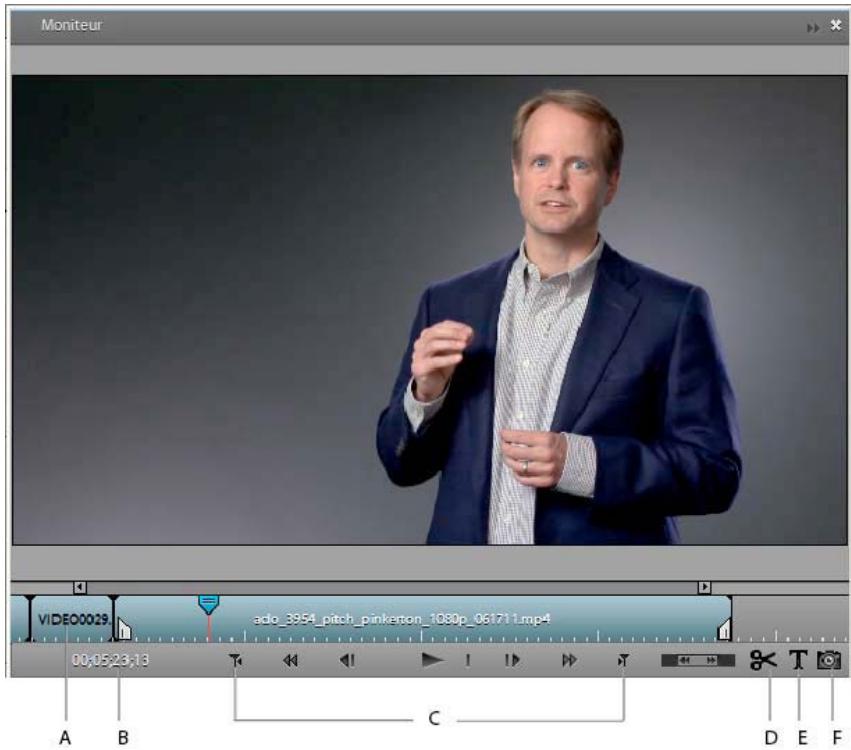Image resolution: width=851 pixels, height=750 pixels.
Task: Click the Set Out point icon
Action: point(625,660)
